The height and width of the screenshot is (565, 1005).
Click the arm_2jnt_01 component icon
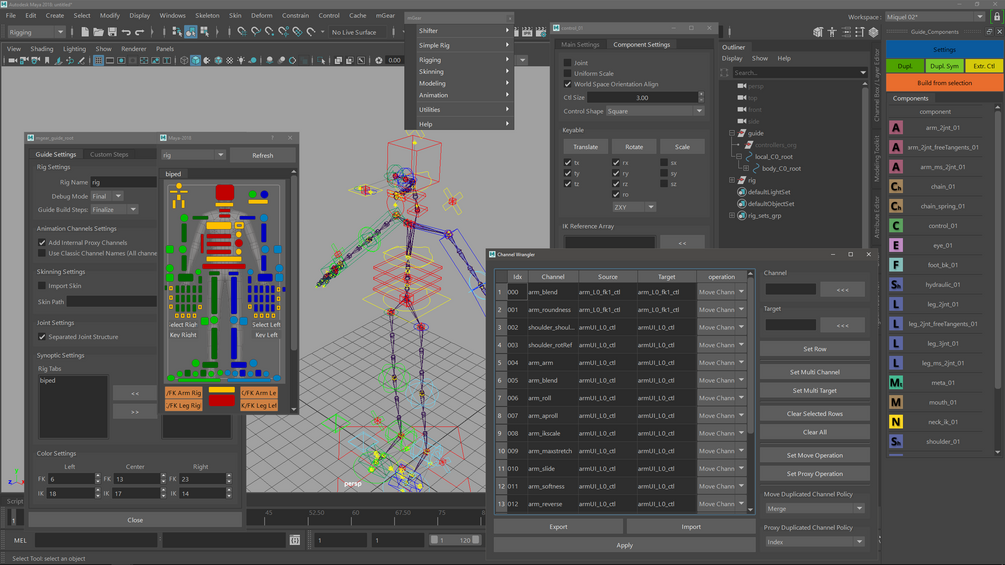[x=896, y=127]
